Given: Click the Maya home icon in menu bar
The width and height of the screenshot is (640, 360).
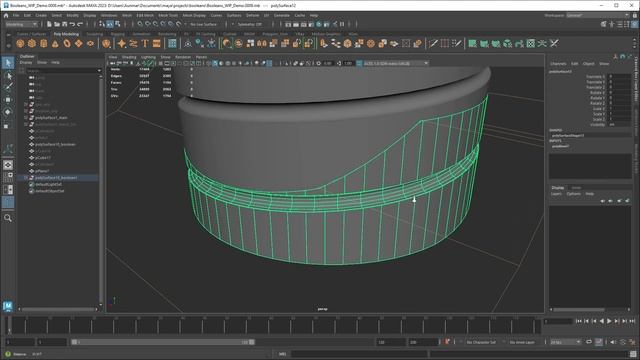Looking at the screenshot, I should [x=6, y=16].
